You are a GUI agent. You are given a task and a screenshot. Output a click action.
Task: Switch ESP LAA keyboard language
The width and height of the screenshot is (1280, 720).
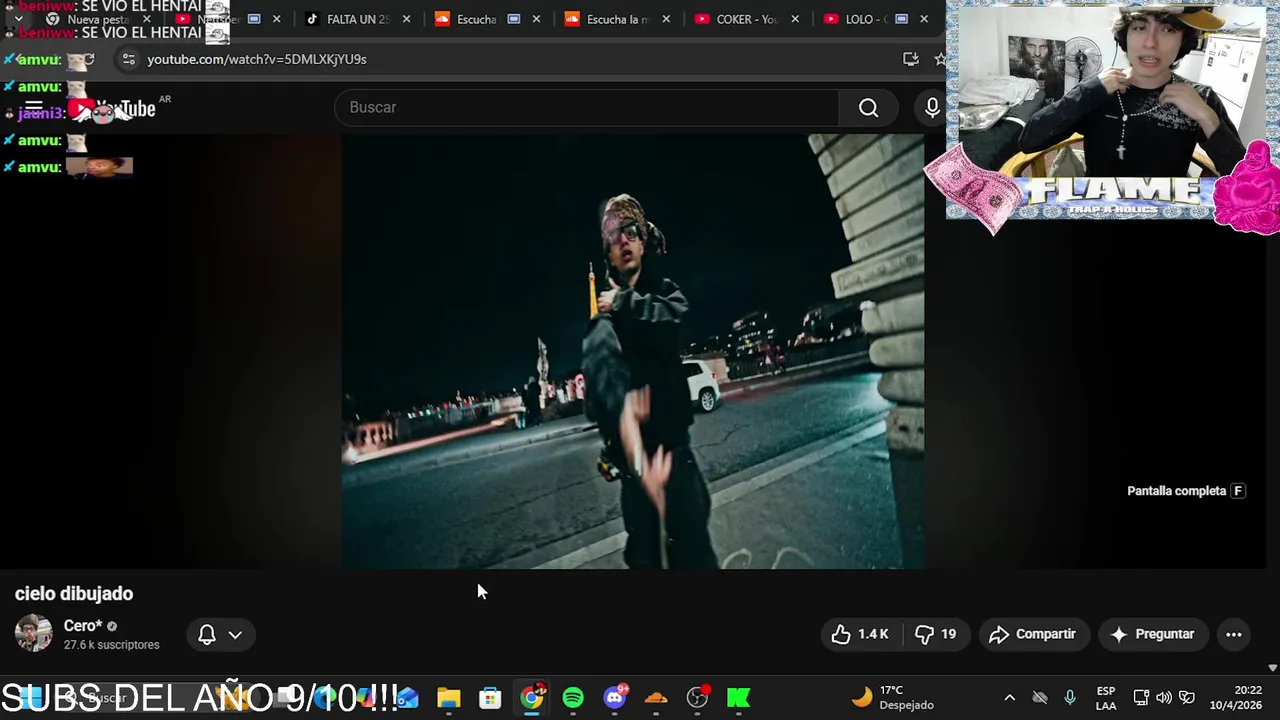[x=1106, y=698]
